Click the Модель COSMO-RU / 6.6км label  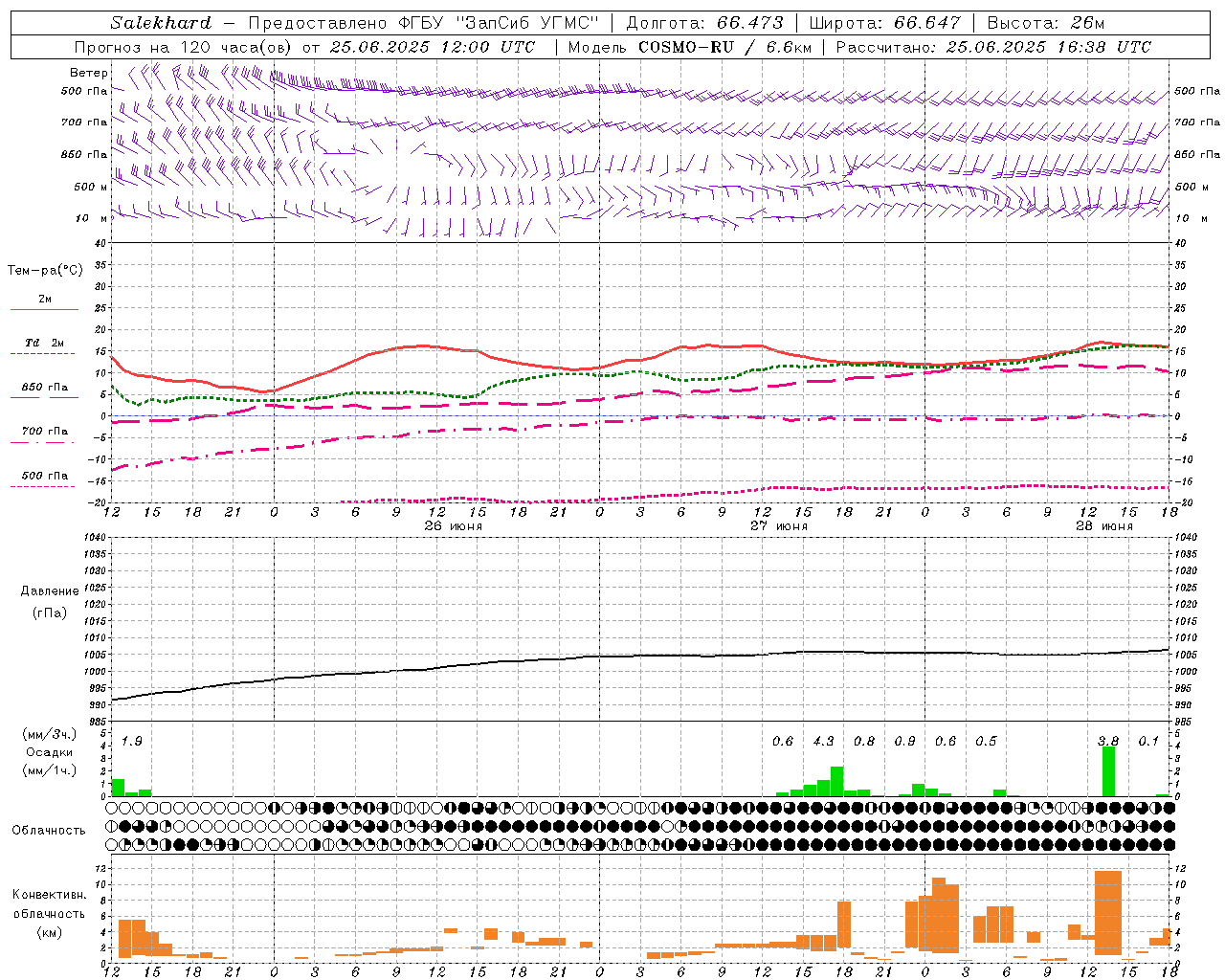pyautogui.click(x=689, y=47)
